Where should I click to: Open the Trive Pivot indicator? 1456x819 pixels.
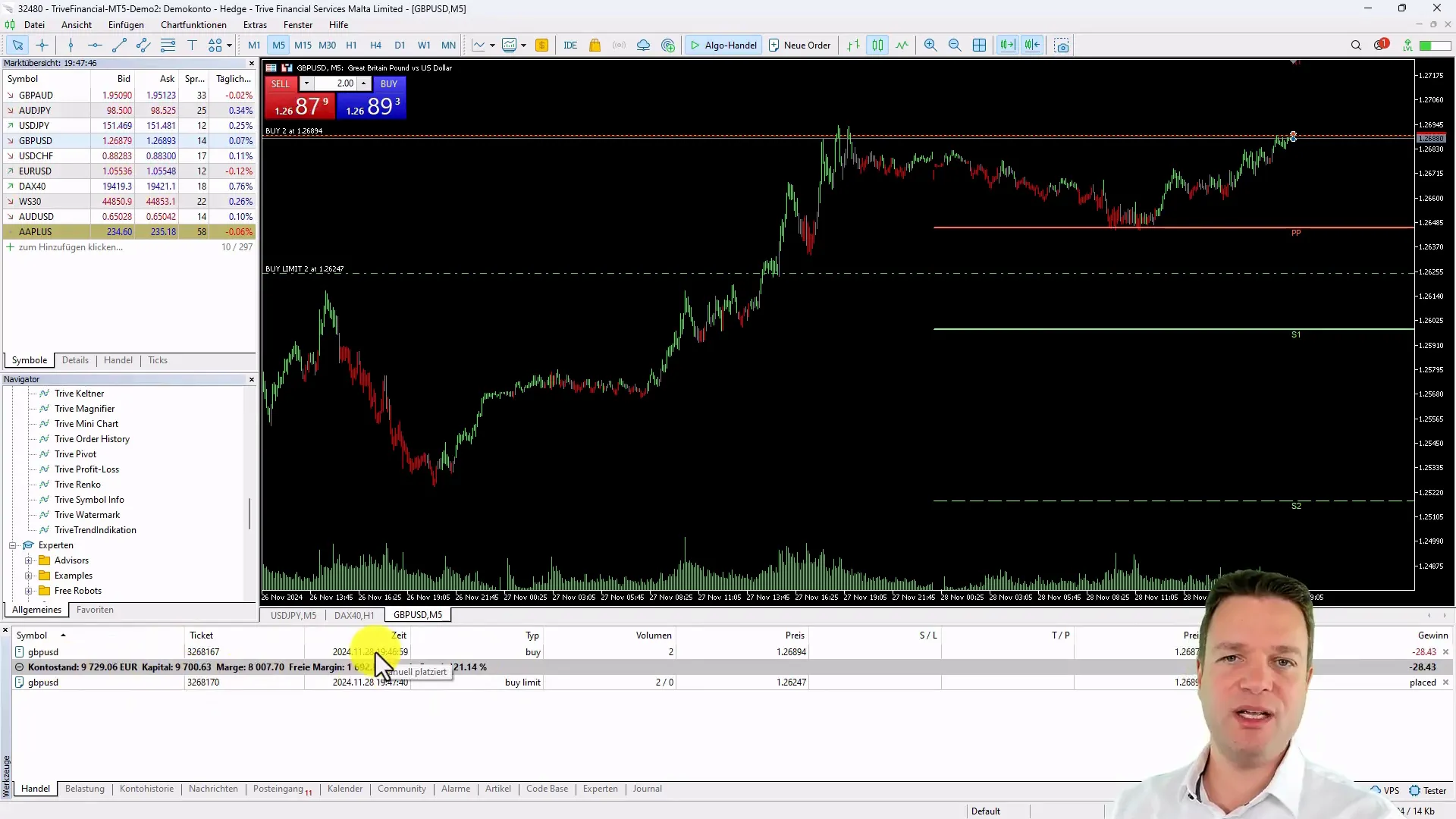click(x=75, y=454)
